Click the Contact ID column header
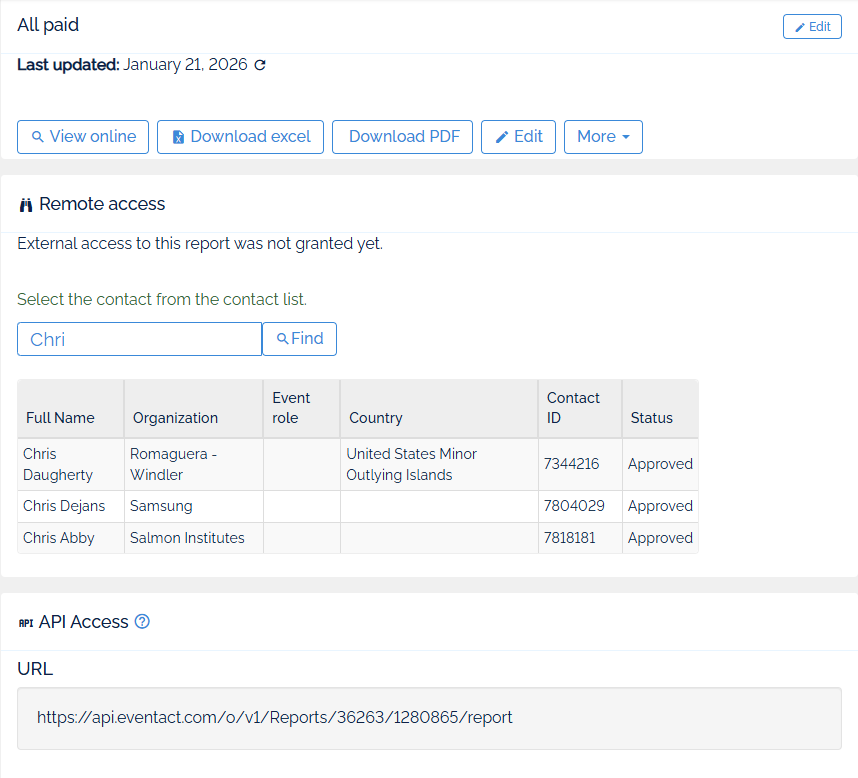The height and width of the screenshot is (778, 858). pos(573,408)
